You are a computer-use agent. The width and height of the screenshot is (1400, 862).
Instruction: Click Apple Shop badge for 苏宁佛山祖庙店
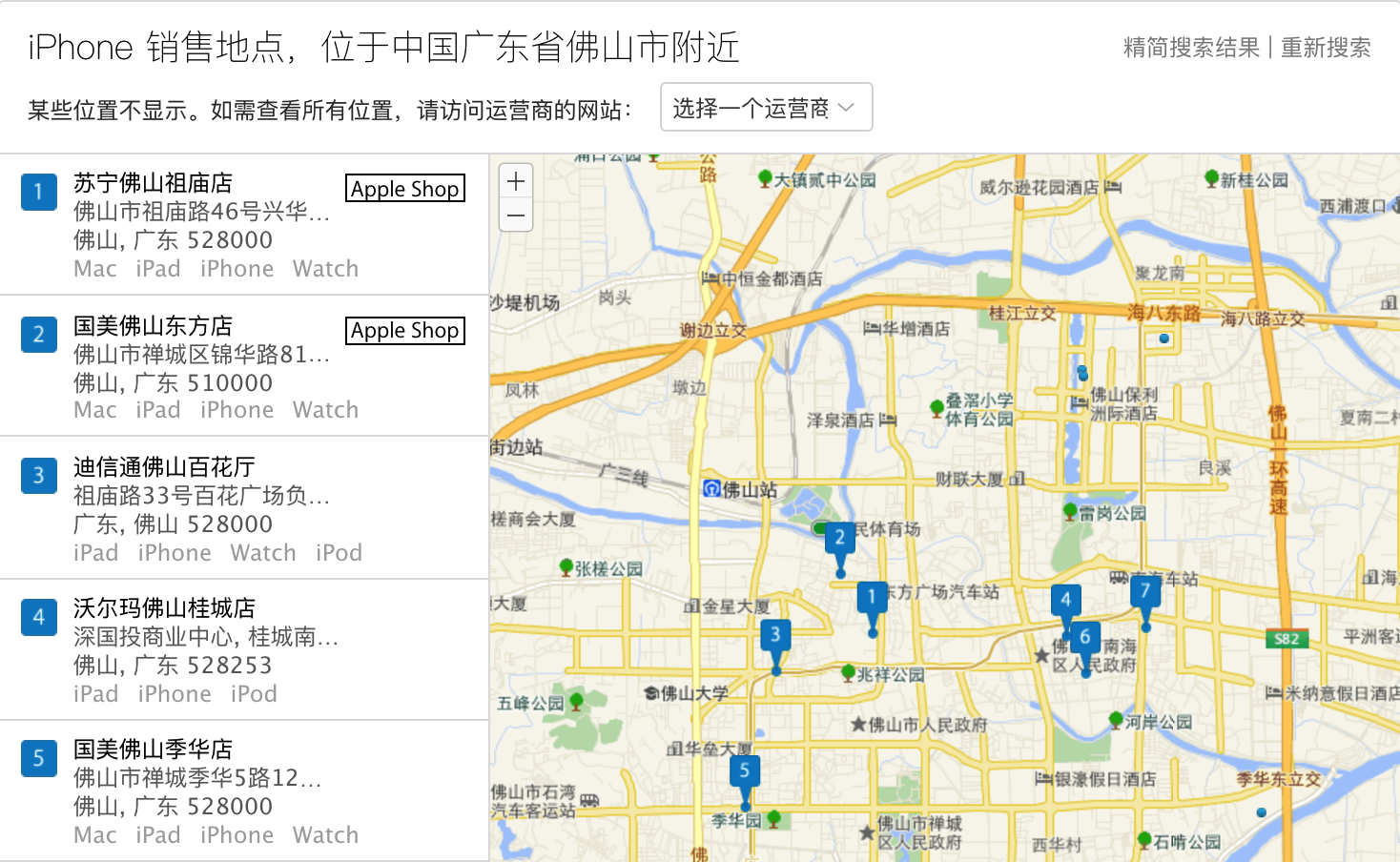(x=405, y=188)
